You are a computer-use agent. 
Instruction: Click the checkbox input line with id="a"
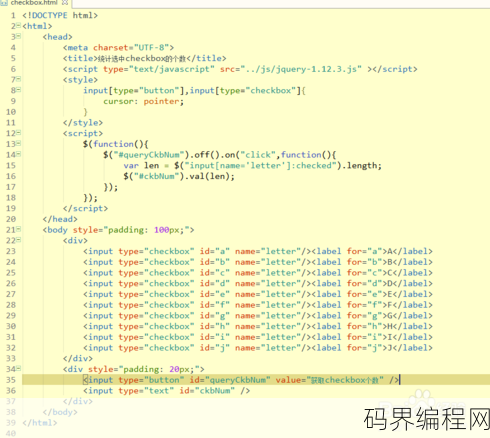pos(258,251)
